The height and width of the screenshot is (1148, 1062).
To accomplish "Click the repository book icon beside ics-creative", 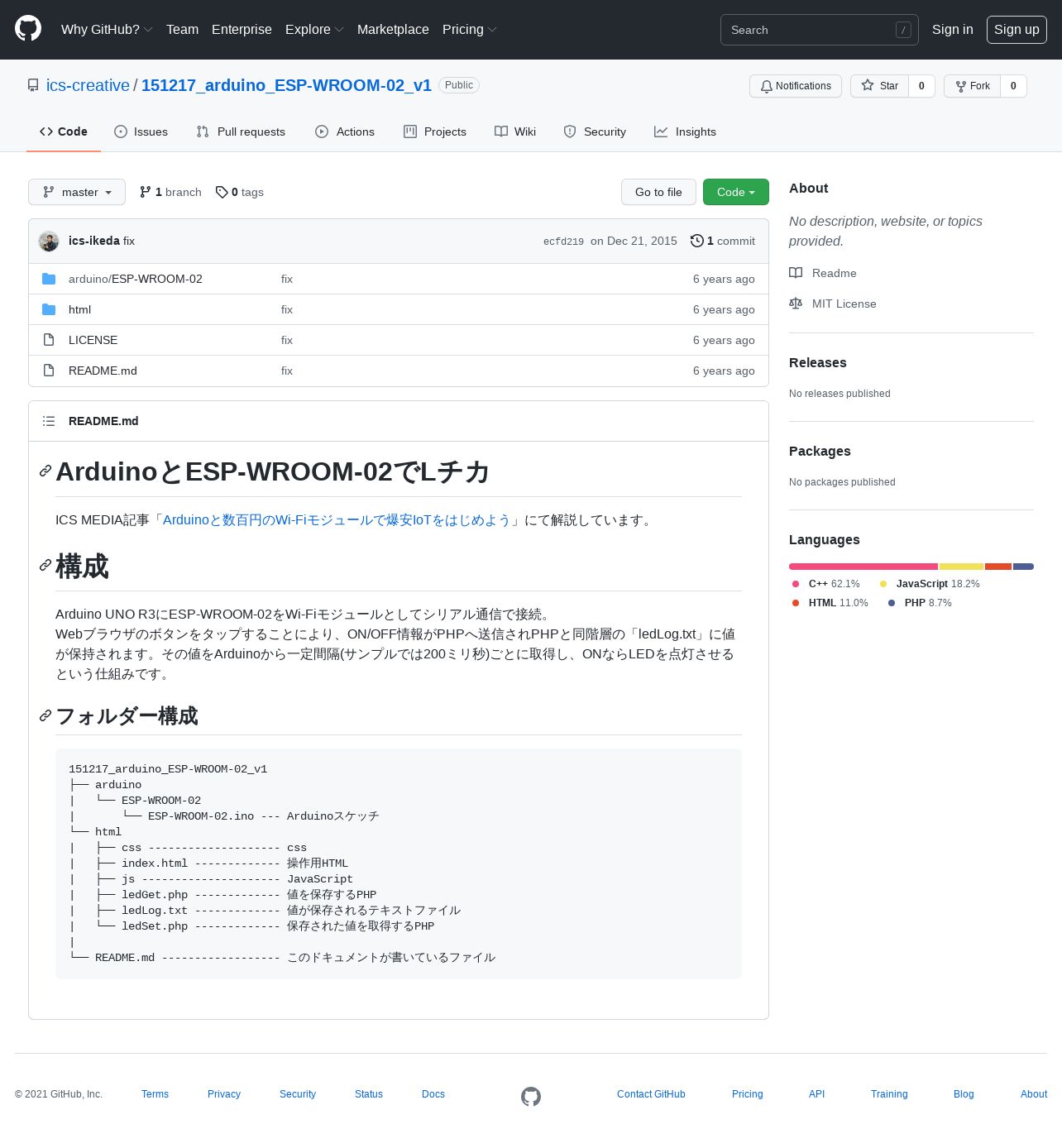I will tap(33, 85).
